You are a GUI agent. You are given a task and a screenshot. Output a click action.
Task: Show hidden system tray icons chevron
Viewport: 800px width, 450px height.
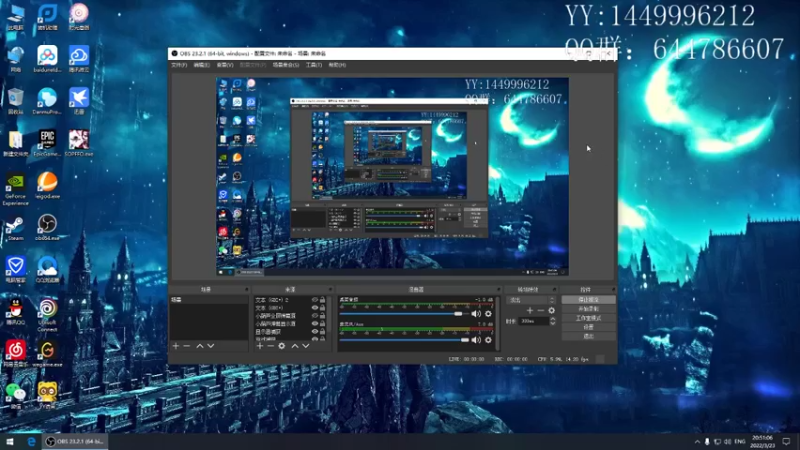click(697, 441)
